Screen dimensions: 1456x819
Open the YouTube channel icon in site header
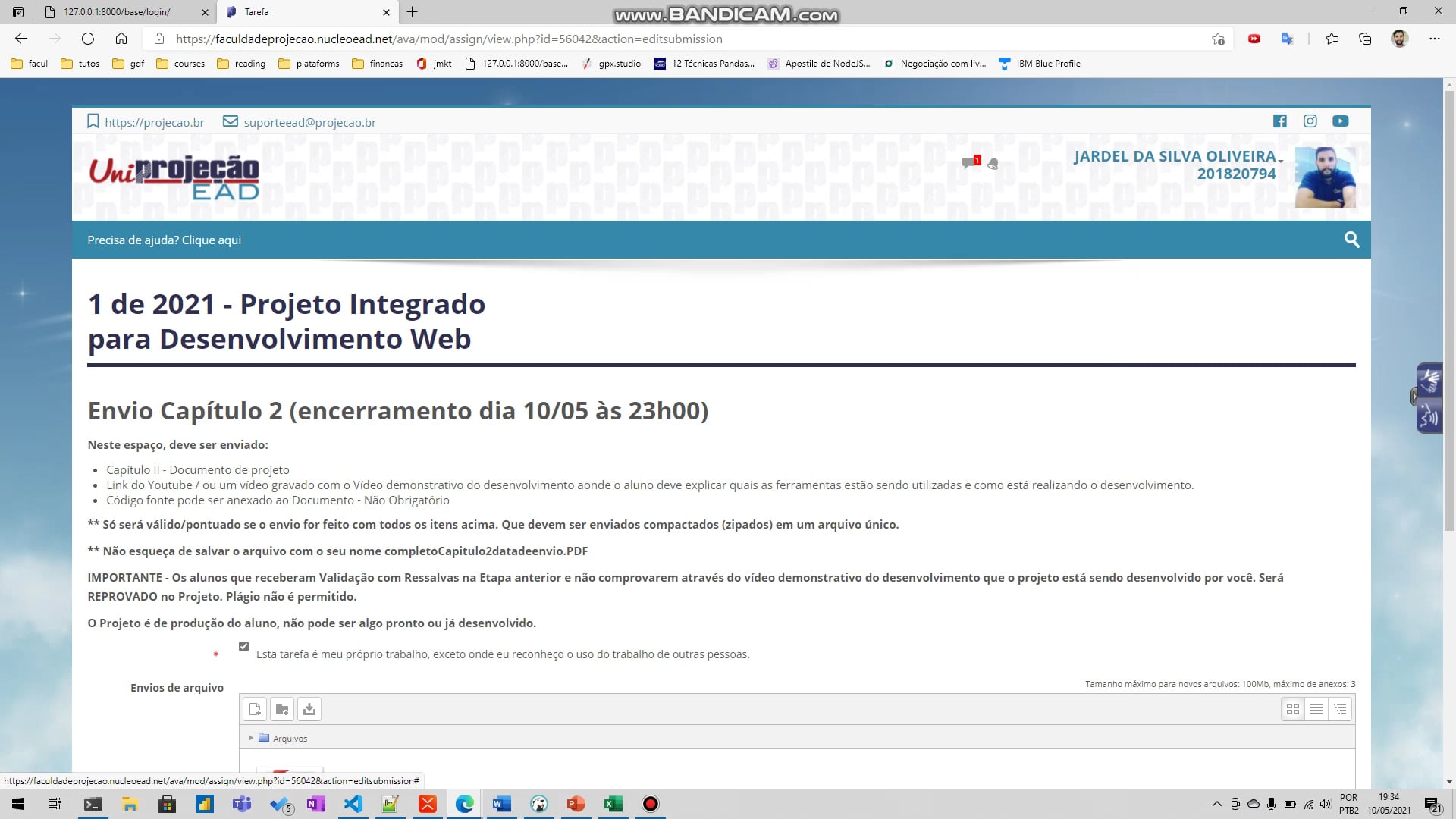pyautogui.click(x=1341, y=121)
